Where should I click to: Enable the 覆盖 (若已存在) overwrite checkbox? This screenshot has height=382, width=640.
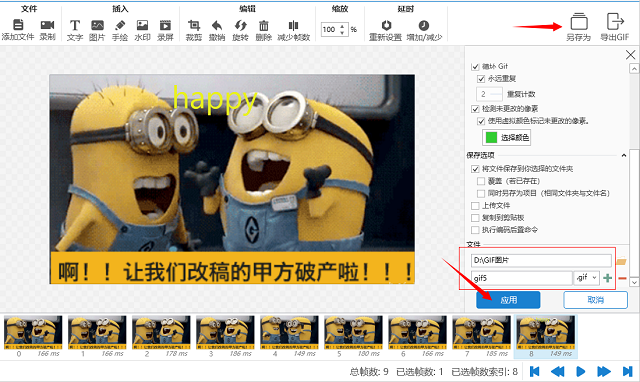[x=481, y=181]
